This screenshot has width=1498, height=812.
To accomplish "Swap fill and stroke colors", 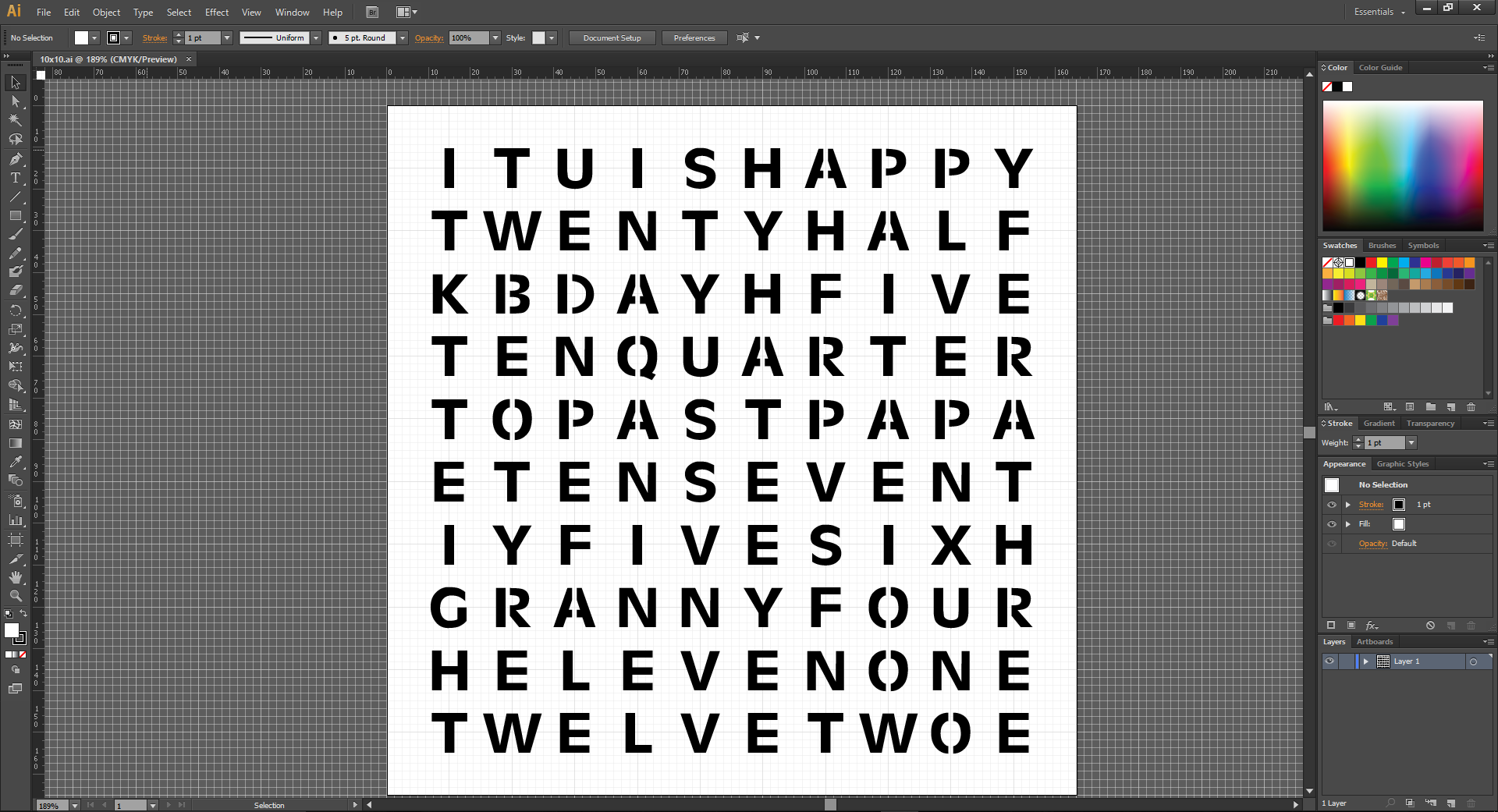I will pos(23,613).
